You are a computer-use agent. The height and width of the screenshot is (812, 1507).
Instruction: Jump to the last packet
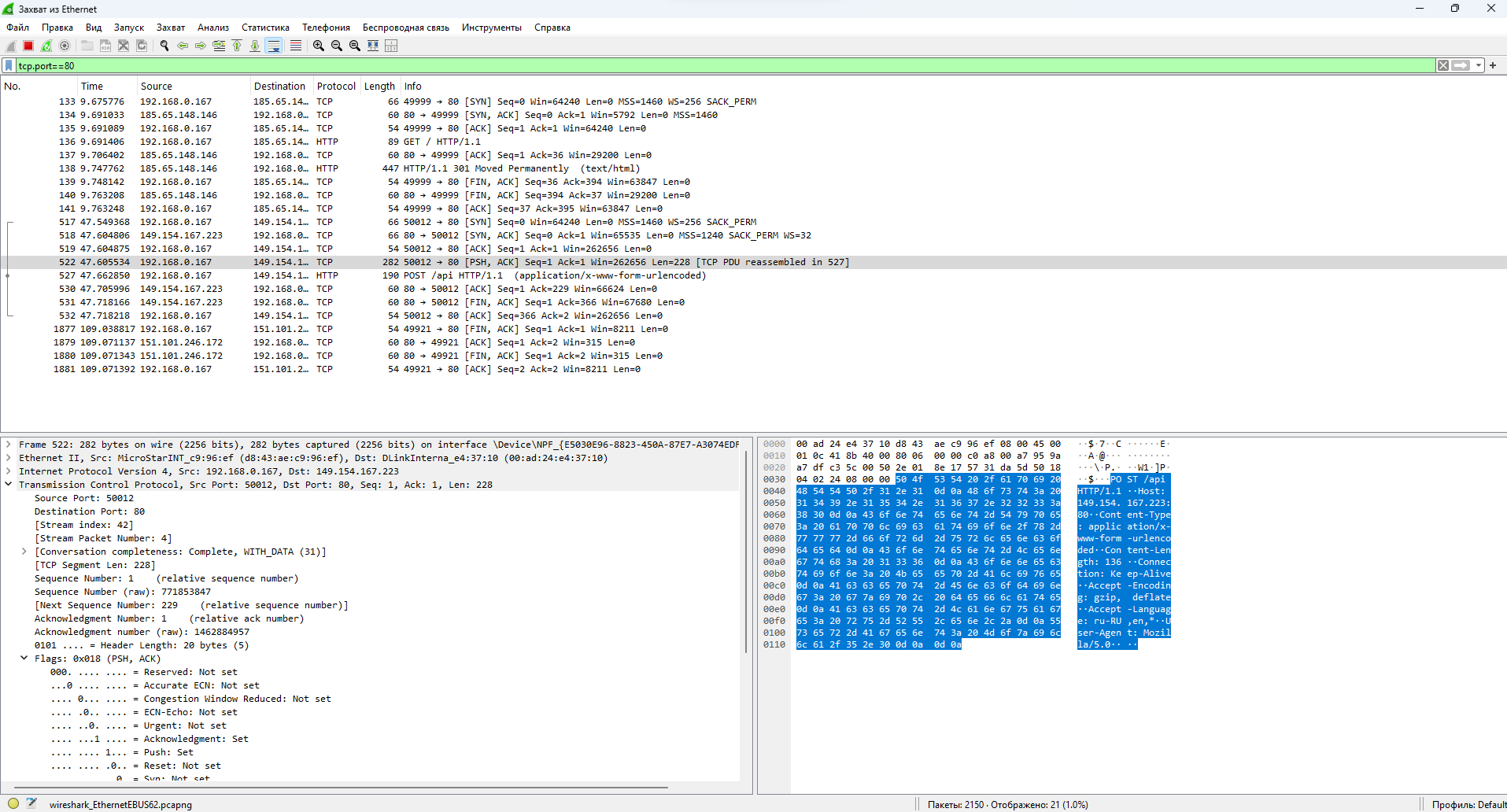pos(255,46)
